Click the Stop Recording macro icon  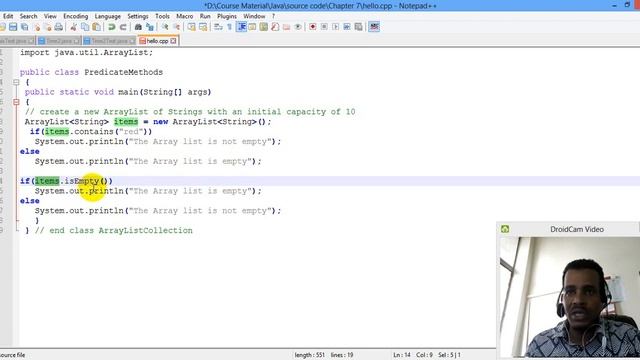(324, 27)
